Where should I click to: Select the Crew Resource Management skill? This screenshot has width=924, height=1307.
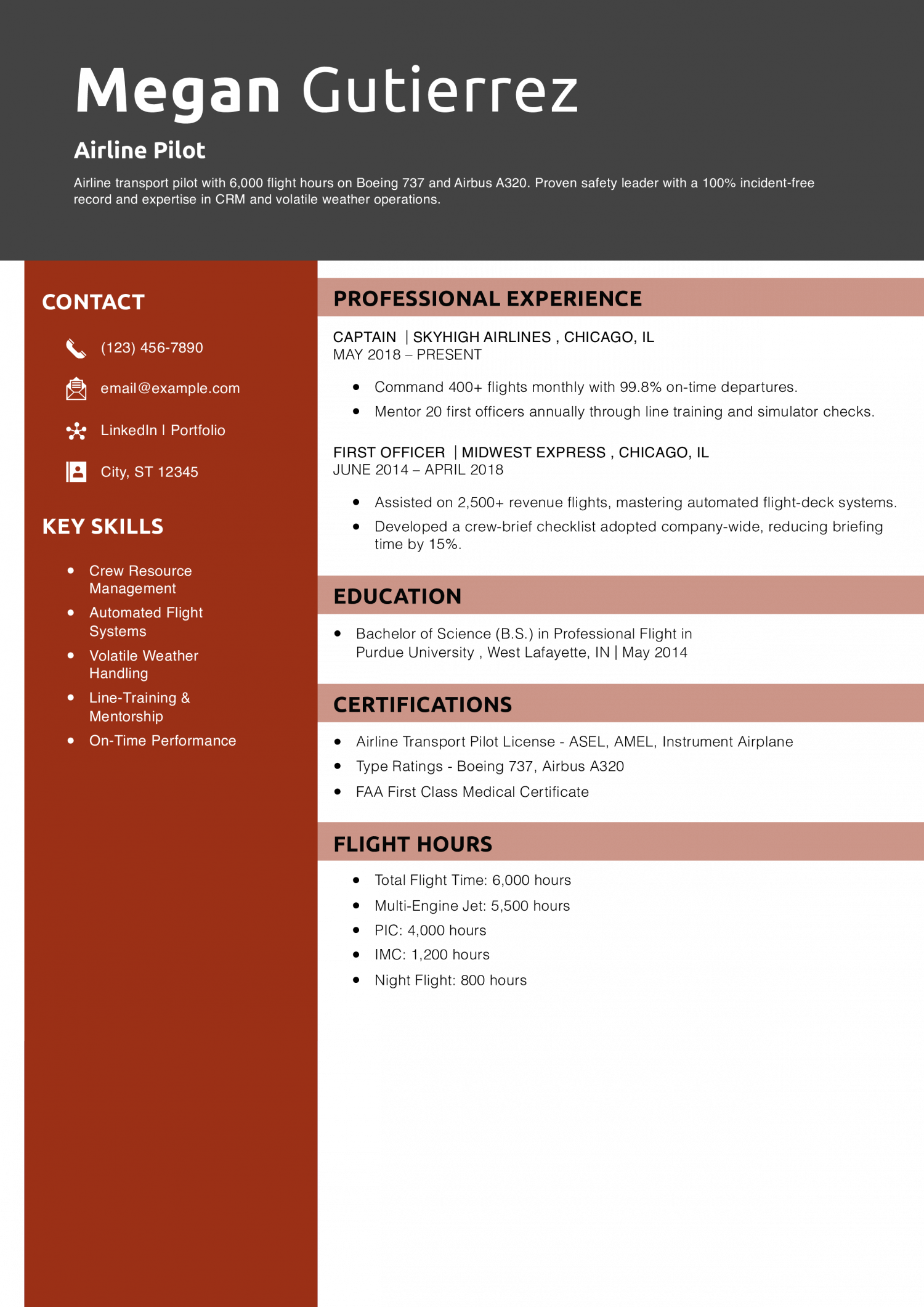point(140,580)
